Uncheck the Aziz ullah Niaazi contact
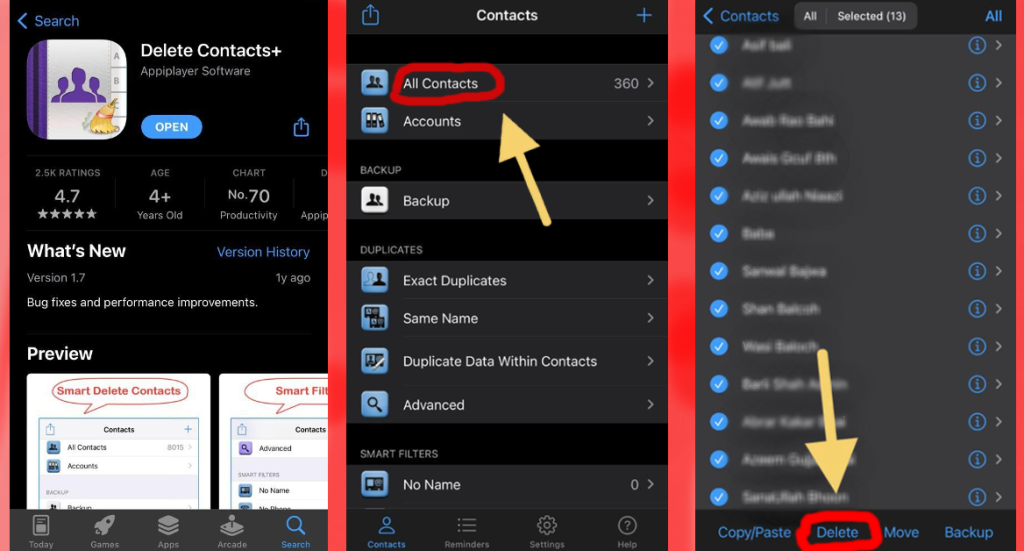The width and height of the screenshot is (1024, 551). tap(719, 195)
